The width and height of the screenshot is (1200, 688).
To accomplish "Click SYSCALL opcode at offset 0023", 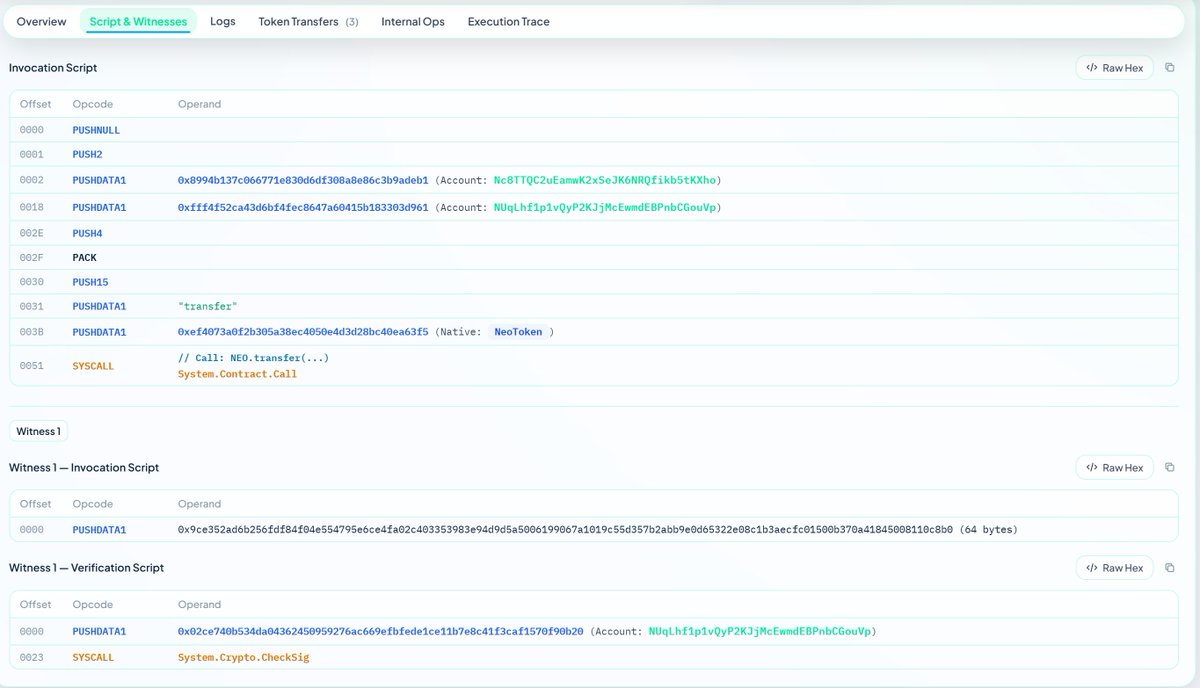I will [x=93, y=657].
